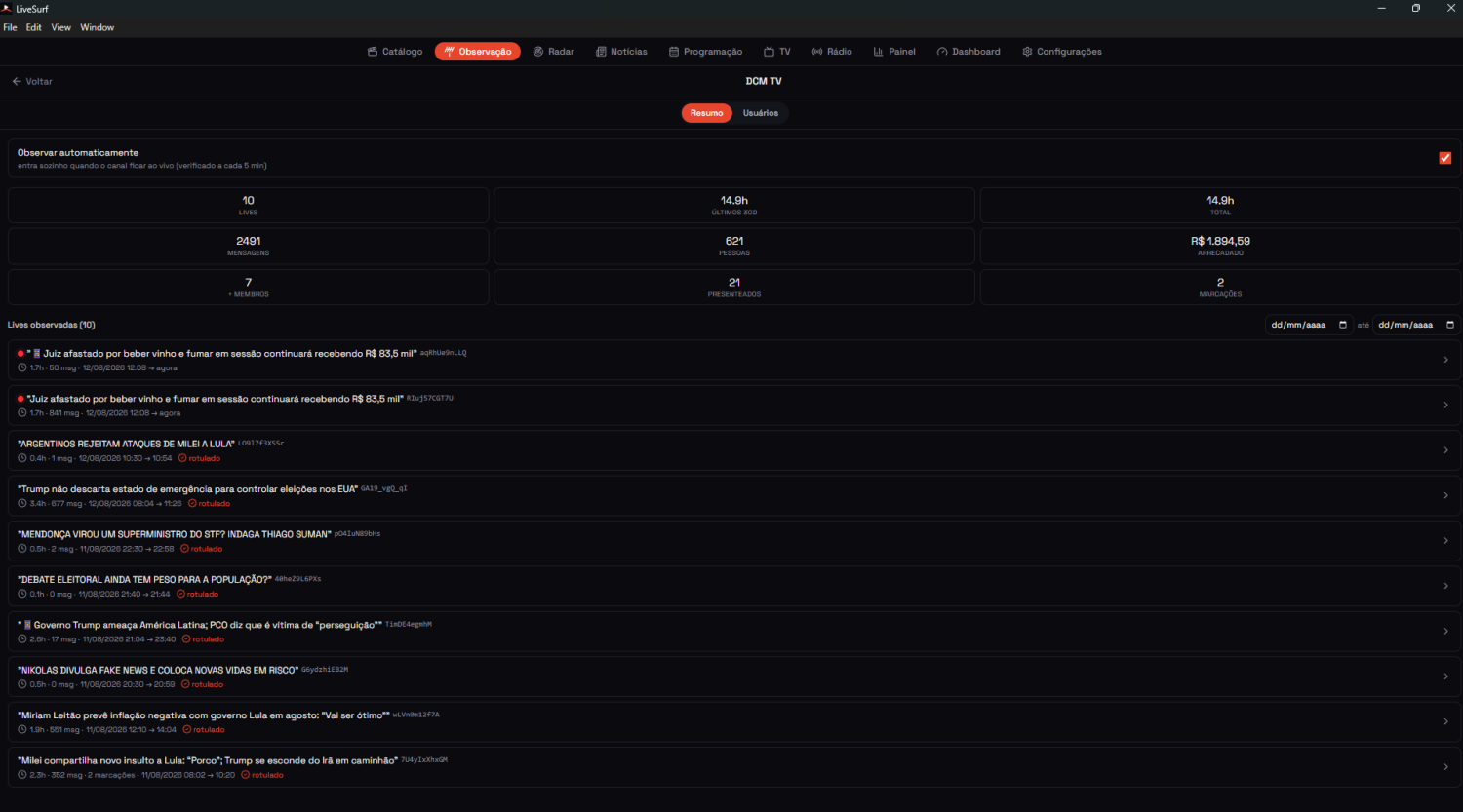This screenshot has height=812, width=1463.
Task: Click the Painel bar chart icon
Action: (879, 52)
